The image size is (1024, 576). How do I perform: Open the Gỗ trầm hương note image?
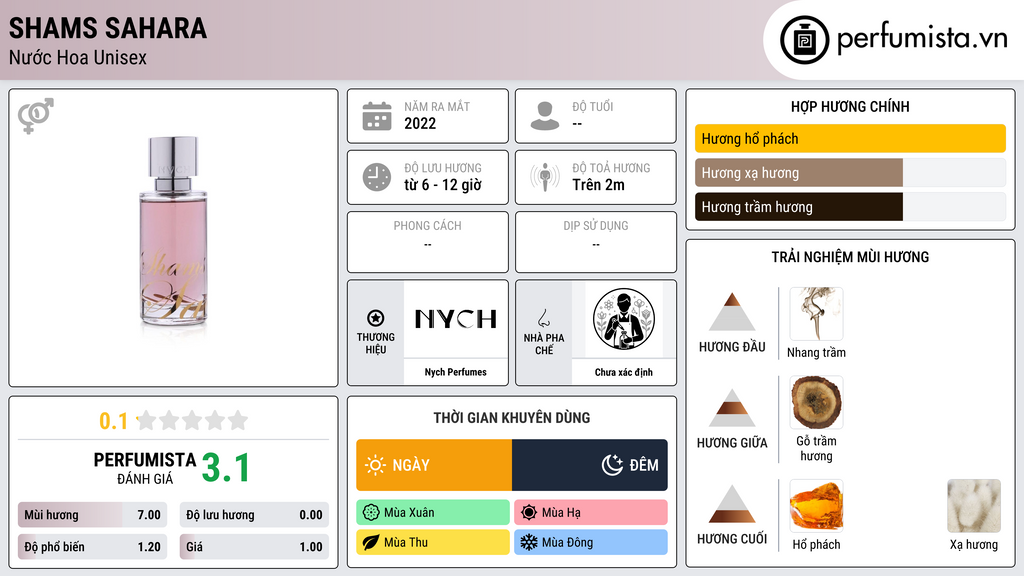pyautogui.click(x=816, y=402)
